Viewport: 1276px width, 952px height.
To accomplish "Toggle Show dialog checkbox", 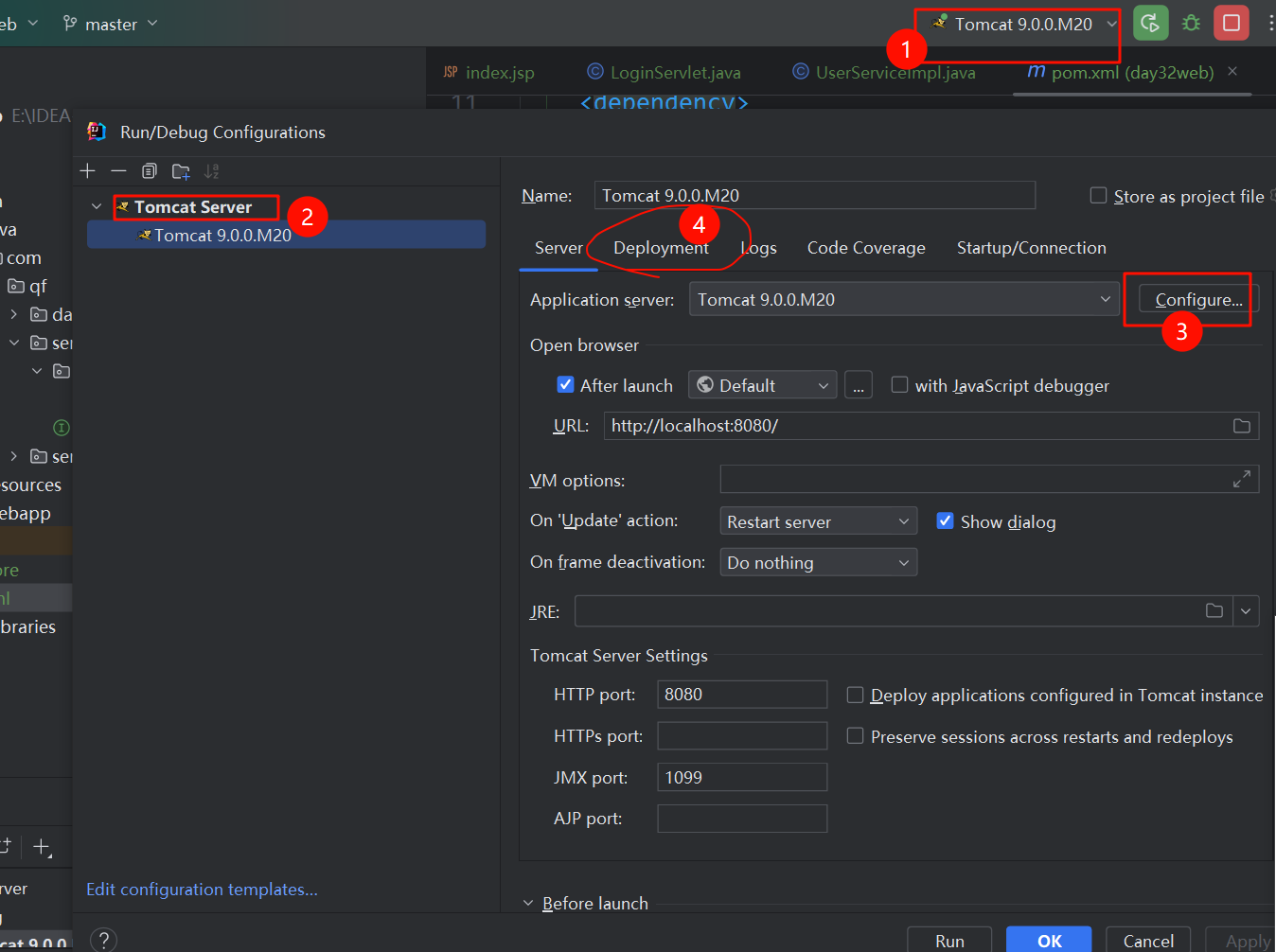I will [945, 520].
